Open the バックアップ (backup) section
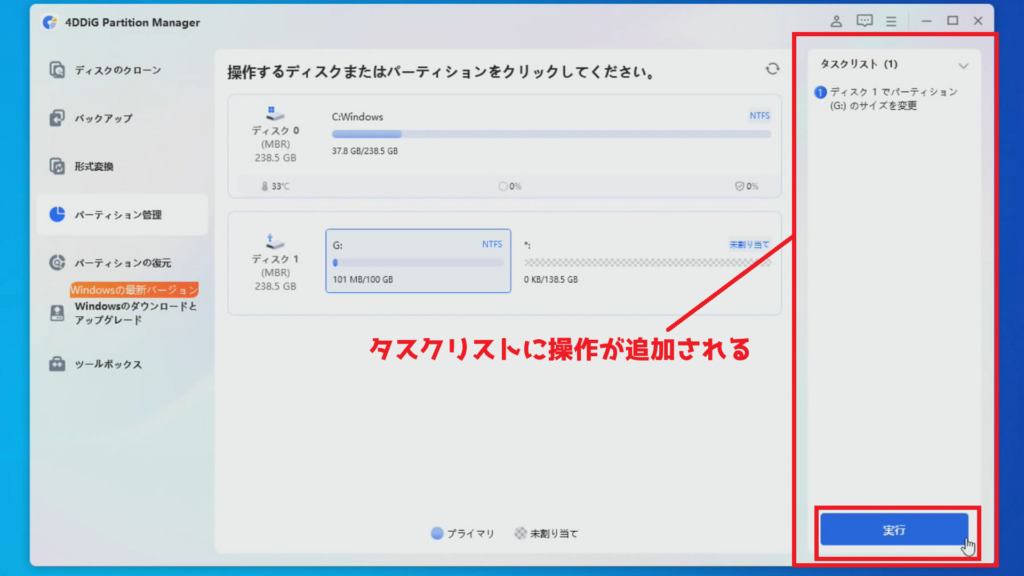 (103, 119)
